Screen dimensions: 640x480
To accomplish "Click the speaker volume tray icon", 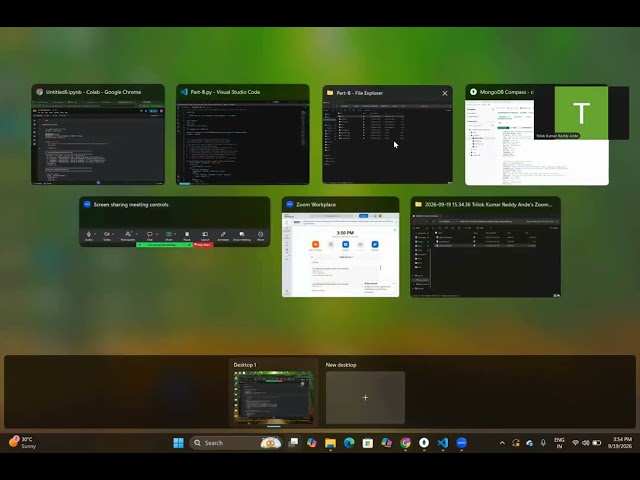I will point(586,443).
